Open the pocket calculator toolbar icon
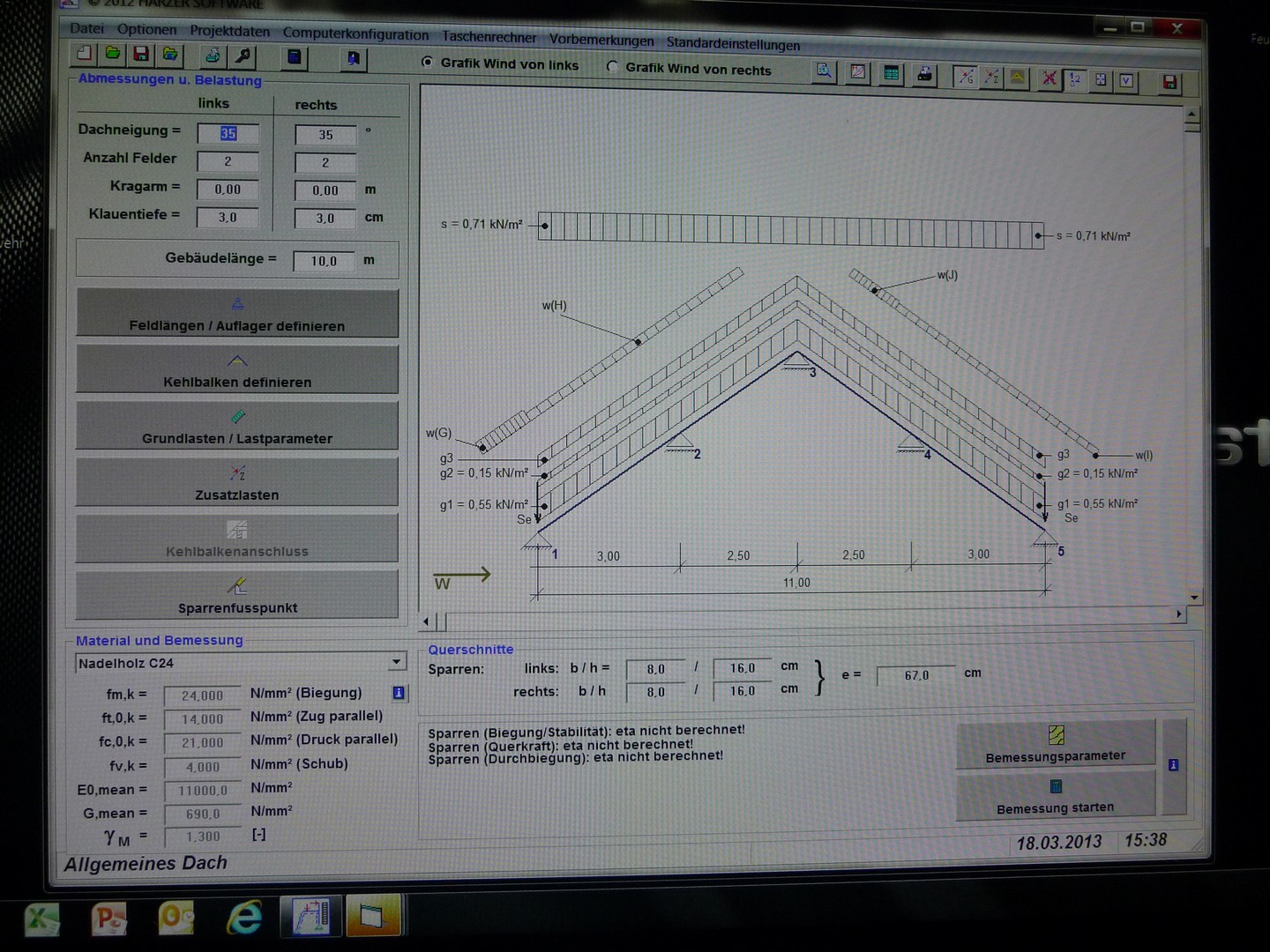Screen dimensions: 1270x952 pyautogui.click(x=295, y=57)
